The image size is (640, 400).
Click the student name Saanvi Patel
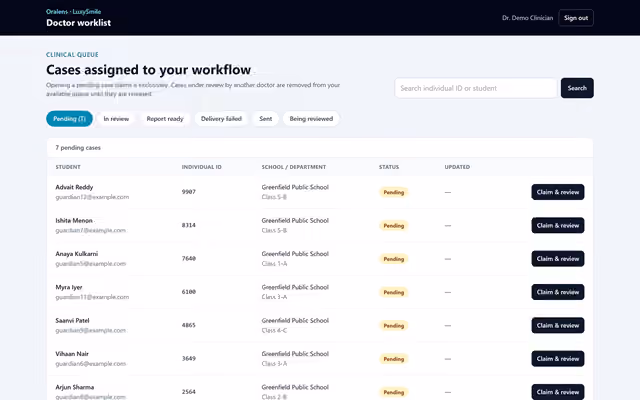(x=72, y=320)
